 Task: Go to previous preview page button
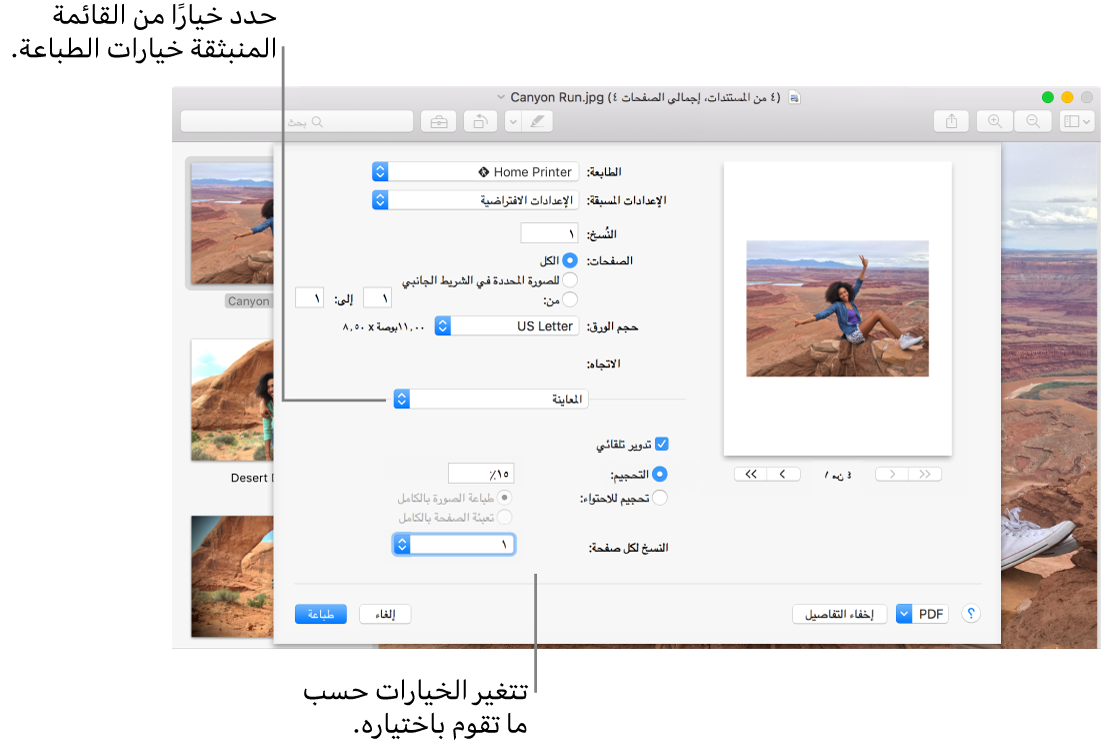coord(784,474)
